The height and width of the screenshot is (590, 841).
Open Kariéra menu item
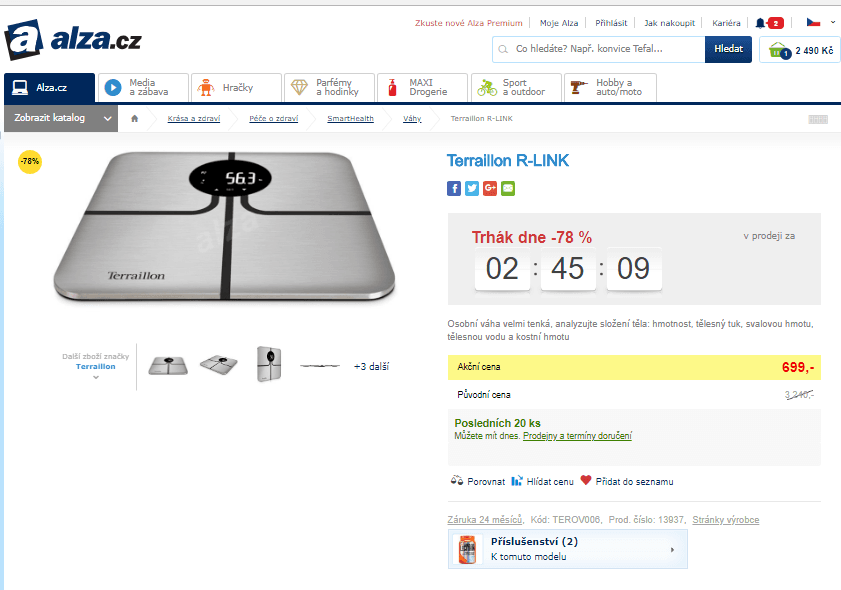point(726,23)
